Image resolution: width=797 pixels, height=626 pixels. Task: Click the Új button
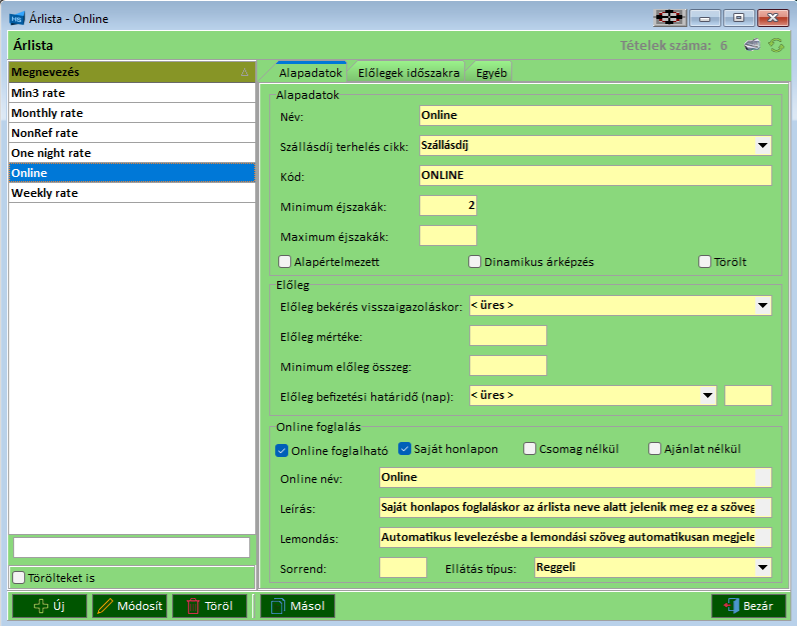tap(49, 606)
